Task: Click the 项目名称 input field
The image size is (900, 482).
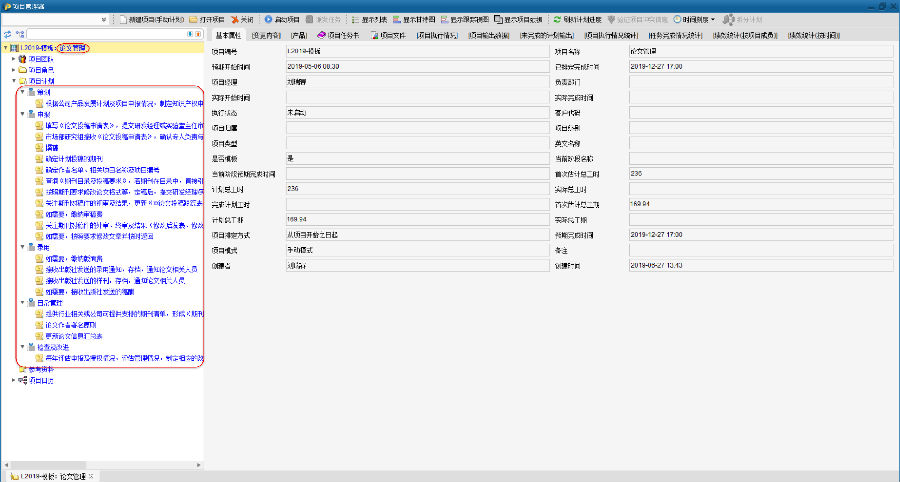Action: point(760,50)
